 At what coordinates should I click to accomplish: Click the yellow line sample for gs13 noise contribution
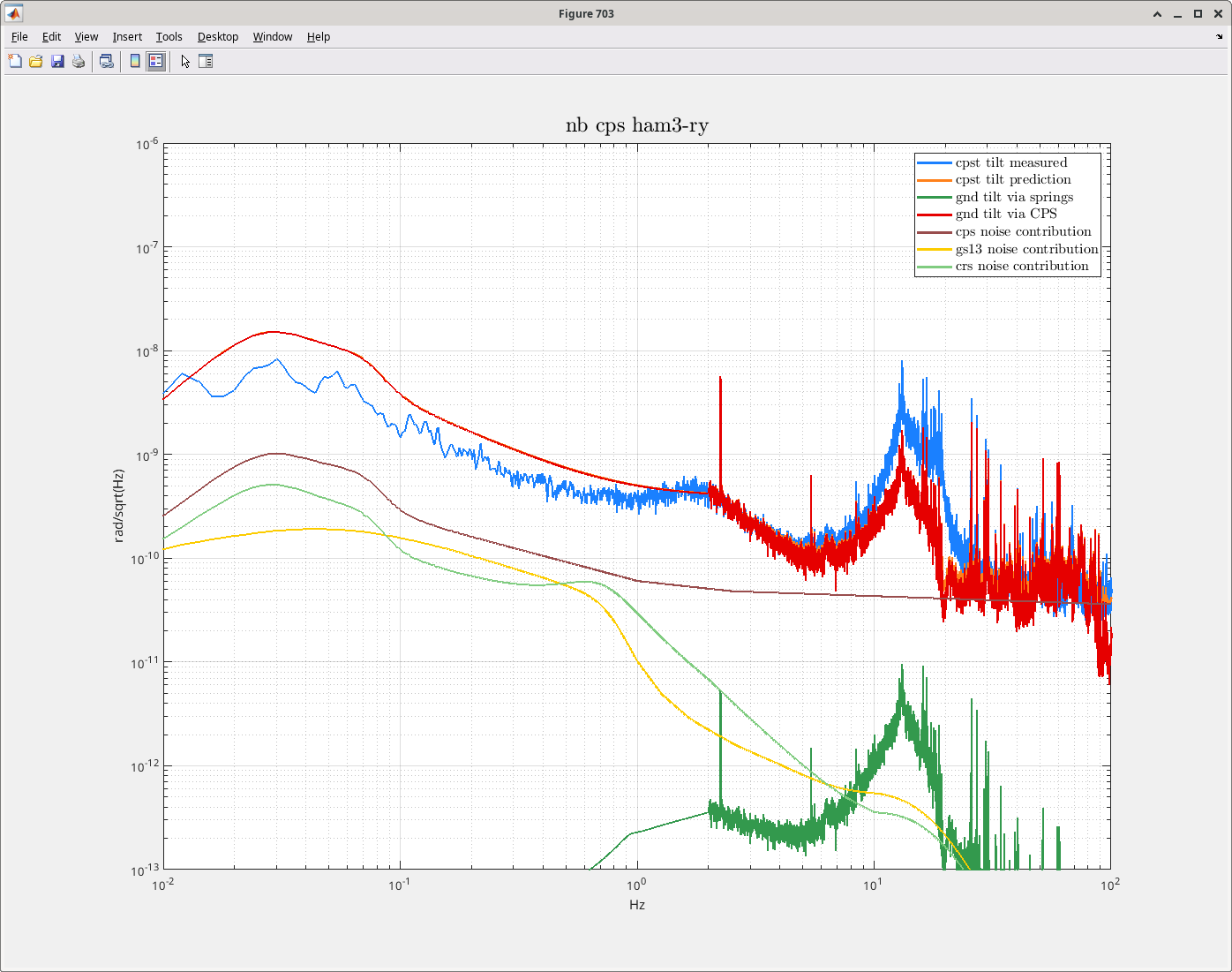[935, 250]
